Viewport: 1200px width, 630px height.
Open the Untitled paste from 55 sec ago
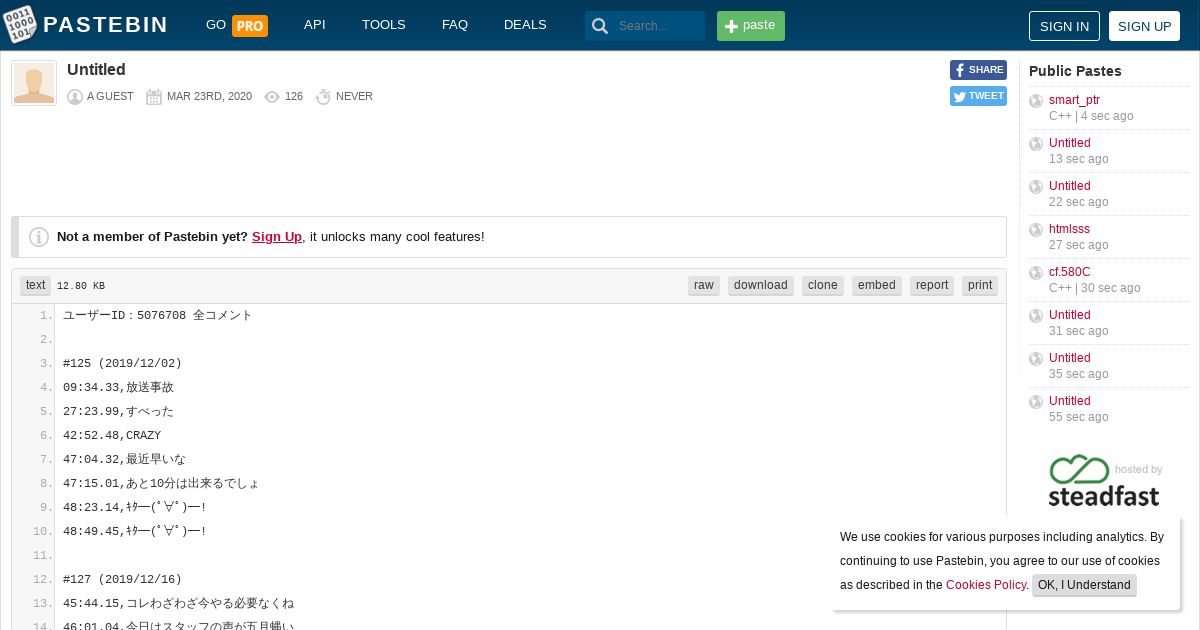tap(1069, 401)
